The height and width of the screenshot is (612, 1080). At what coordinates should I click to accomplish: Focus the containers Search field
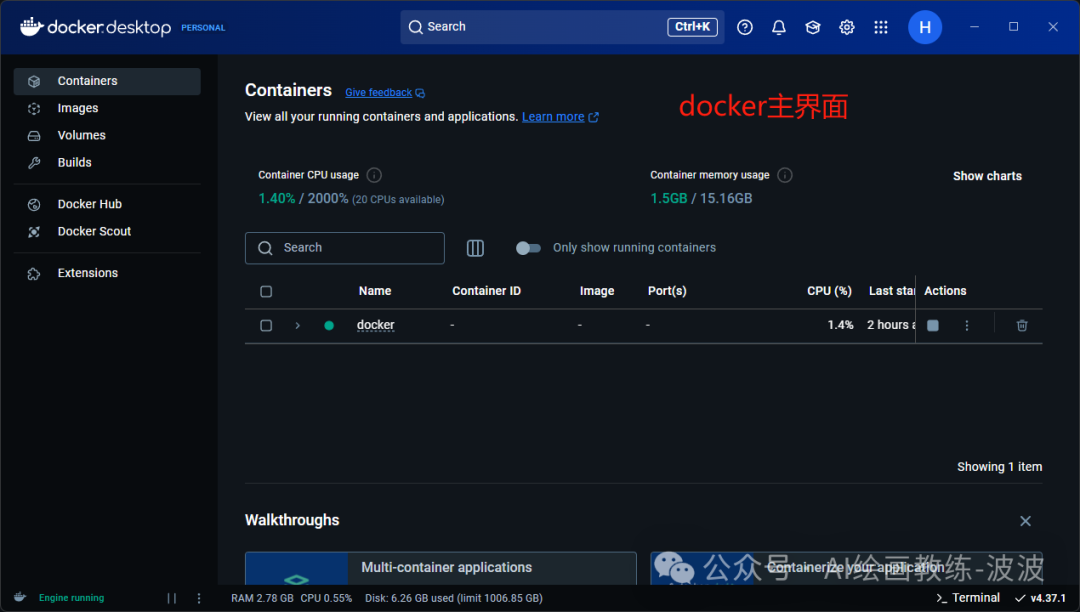[344, 248]
